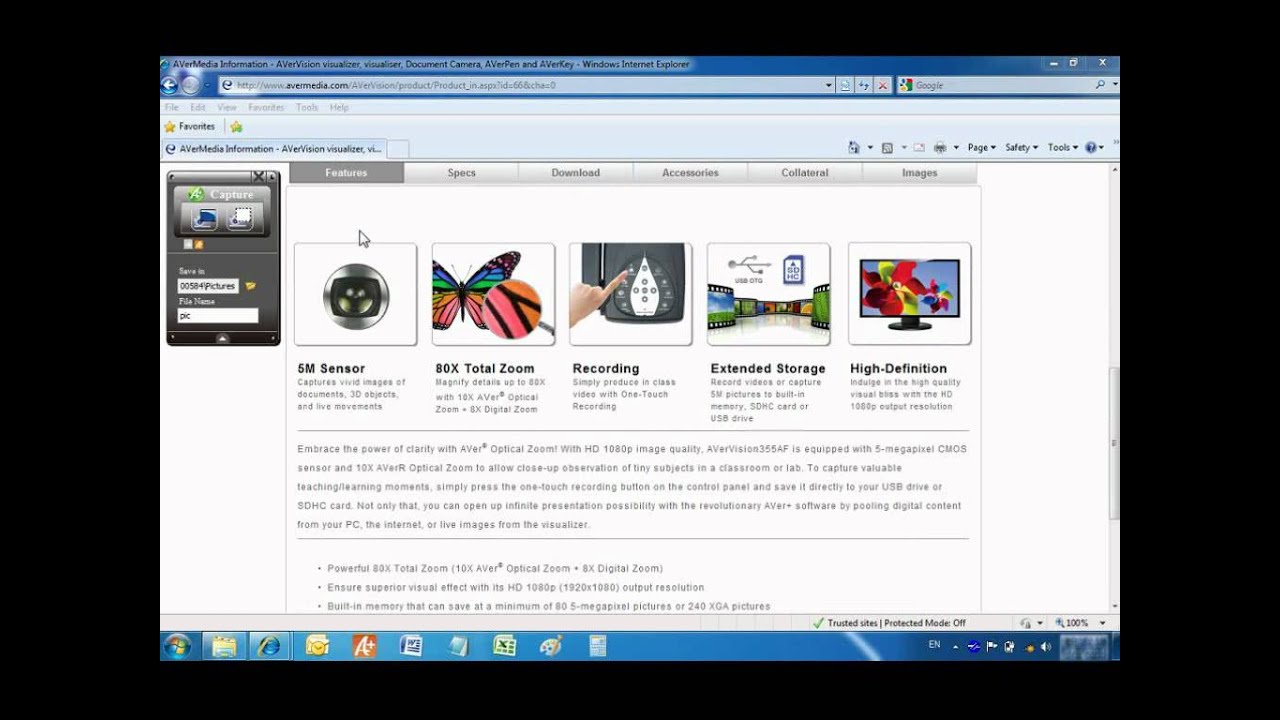Viewport: 1280px width, 720px height.
Task: Switch to the Images tab
Action: 919,173
